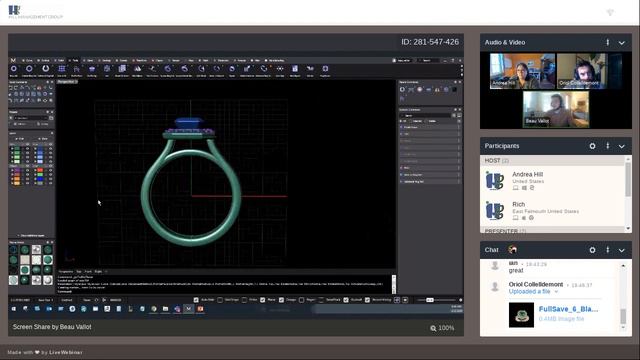Image resolution: width=640 pixels, height=360 pixels.
Task: Open Chat panel three-dot options menu
Action: click(607, 250)
